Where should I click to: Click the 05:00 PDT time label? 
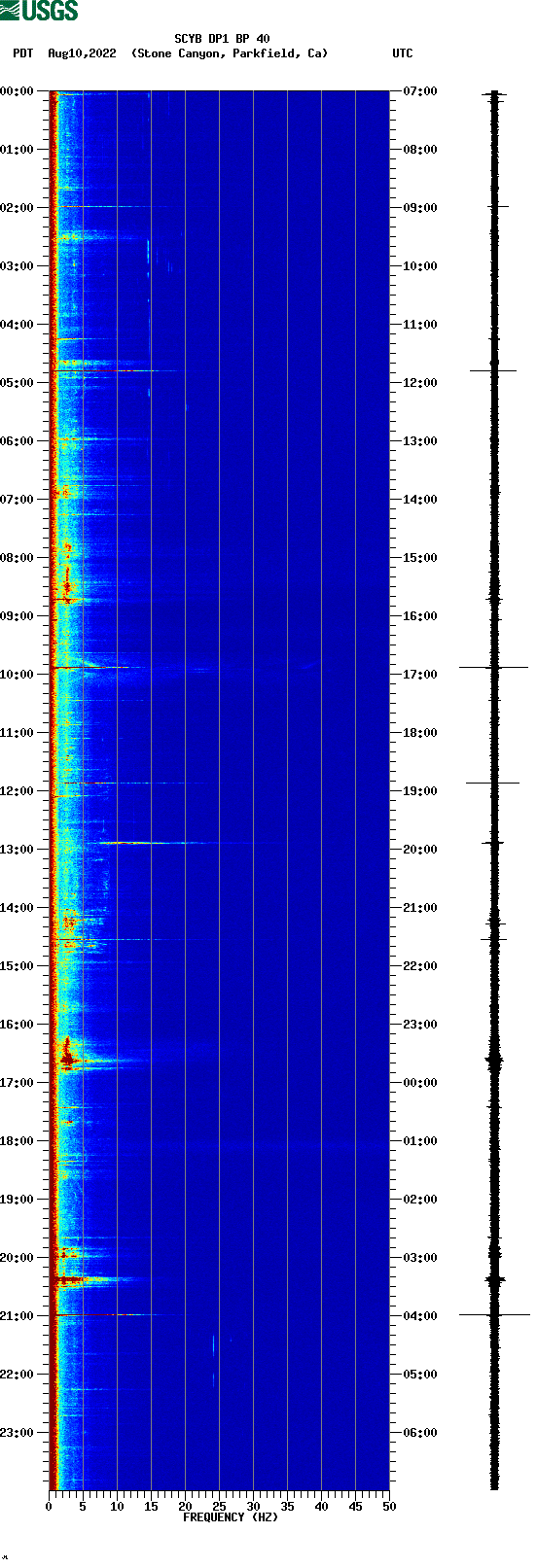18,383
